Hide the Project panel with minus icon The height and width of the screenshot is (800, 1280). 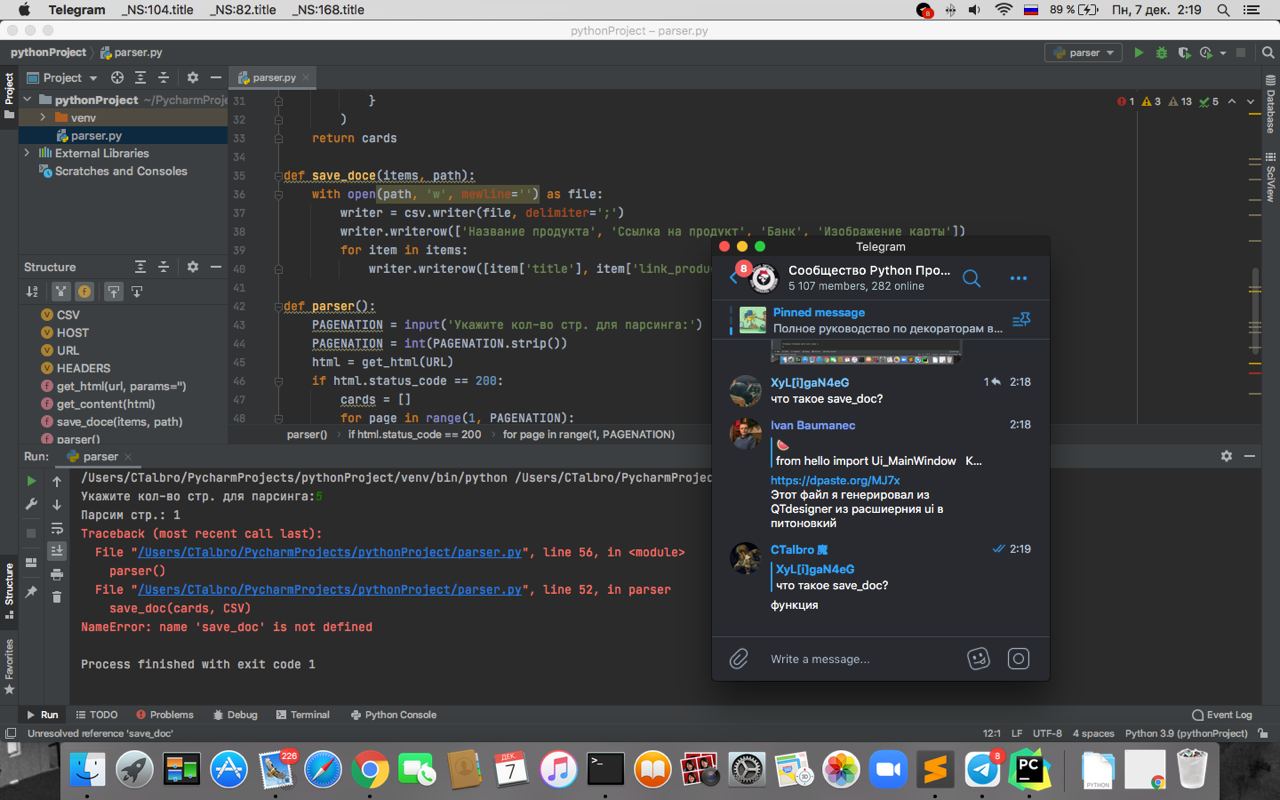[215, 77]
